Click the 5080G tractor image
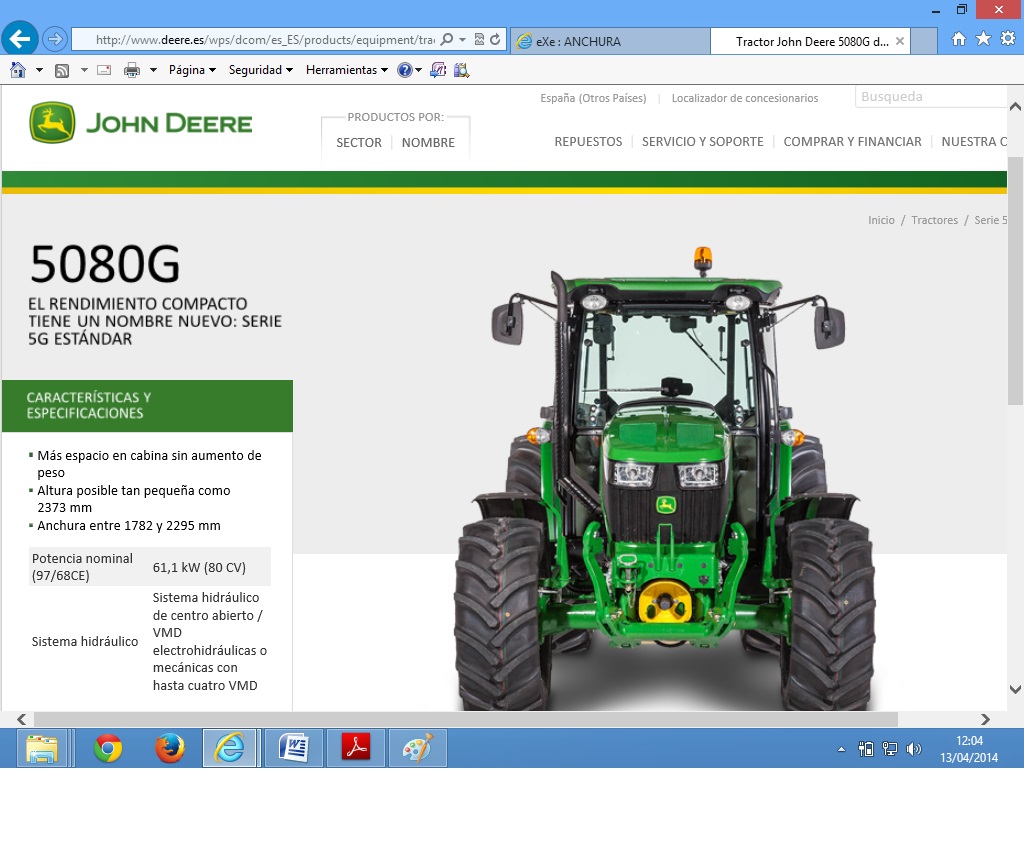The image size is (1024, 854). click(665, 480)
